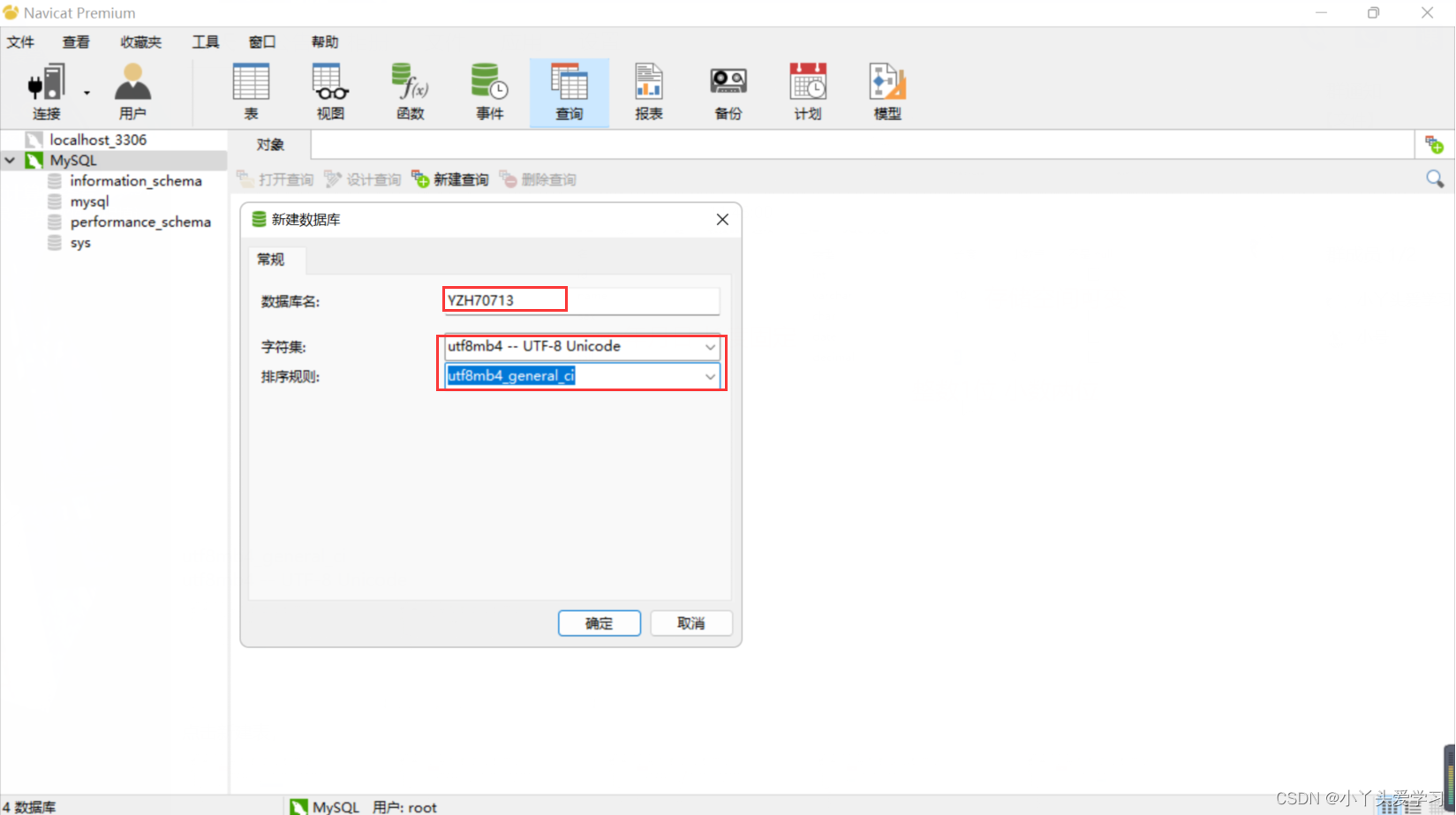The height and width of the screenshot is (815, 1456).
Task: Open the 文件 menu
Action: pyautogui.click(x=20, y=42)
